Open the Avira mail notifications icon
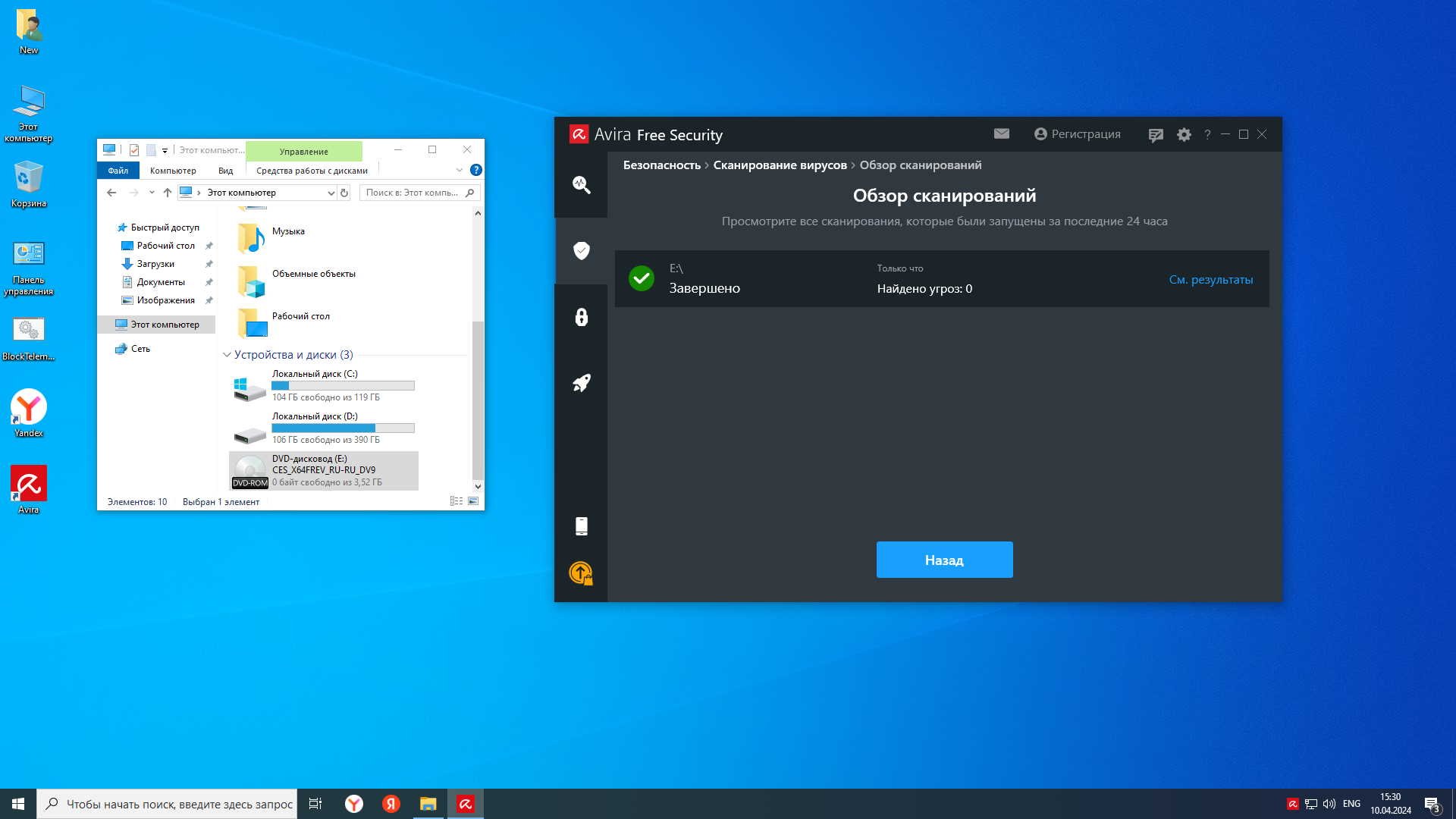1456x819 pixels. [1002, 133]
